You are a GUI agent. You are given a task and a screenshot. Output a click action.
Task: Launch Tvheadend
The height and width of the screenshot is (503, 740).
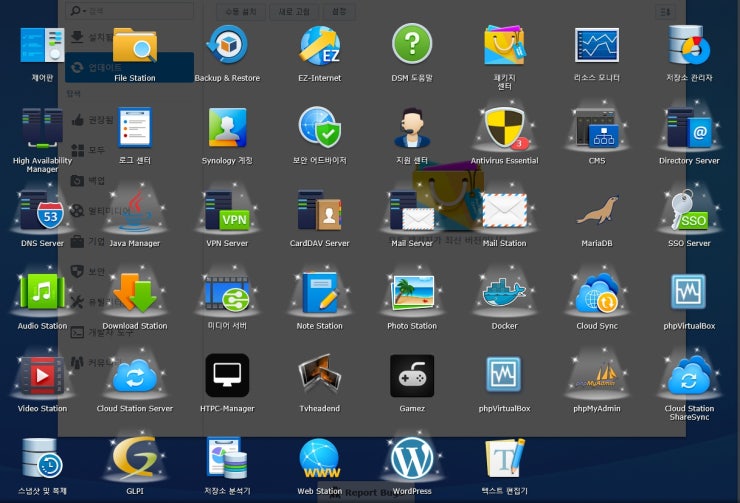coord(320,376)
